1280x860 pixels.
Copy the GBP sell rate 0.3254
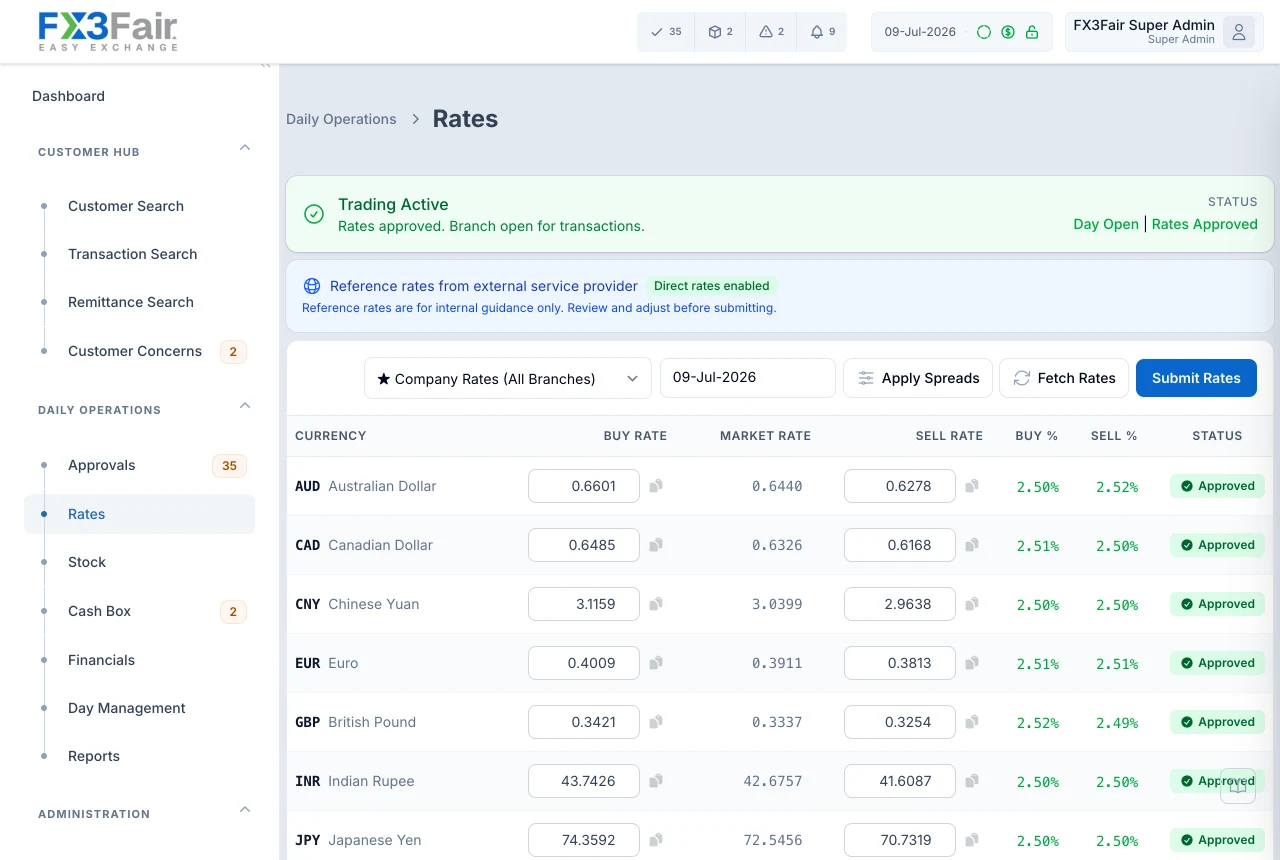click(x=972, y=722)
